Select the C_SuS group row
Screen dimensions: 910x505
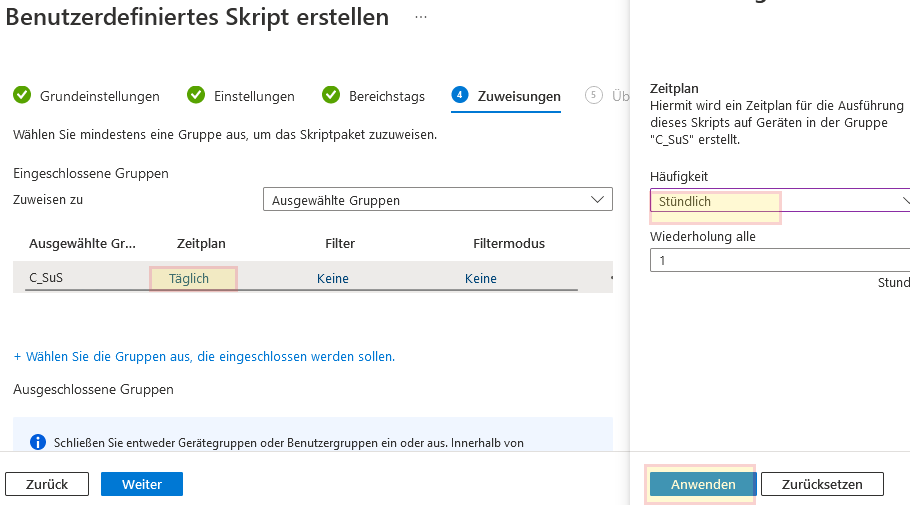coord(46,278)
